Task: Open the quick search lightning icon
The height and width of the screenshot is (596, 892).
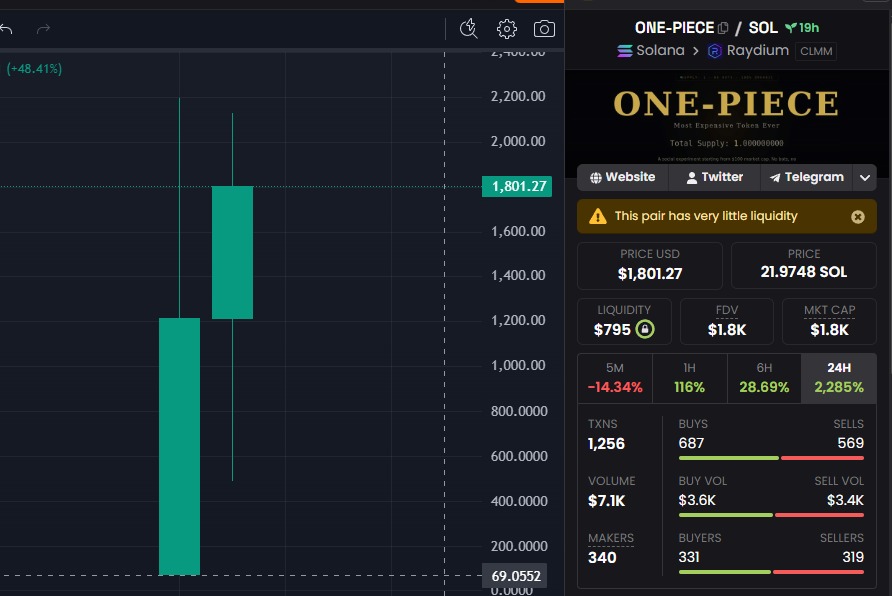Action: click(468, 28)
